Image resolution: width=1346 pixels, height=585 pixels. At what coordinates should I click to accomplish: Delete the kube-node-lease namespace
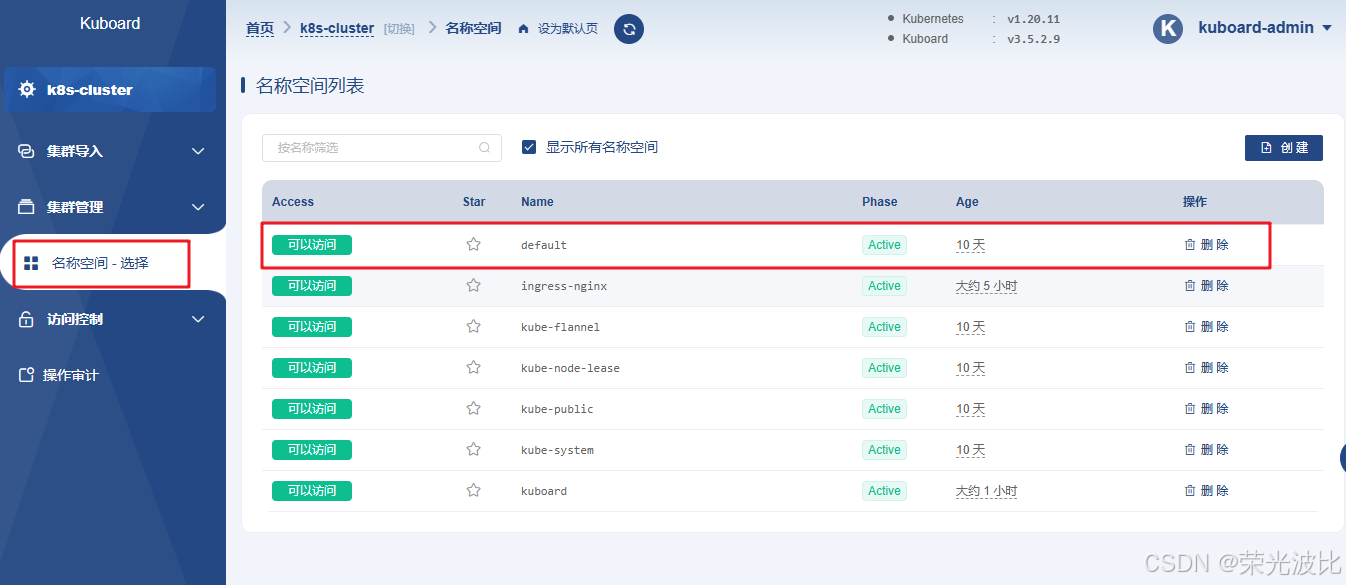pyautogui.click(x=1207, y=367)
